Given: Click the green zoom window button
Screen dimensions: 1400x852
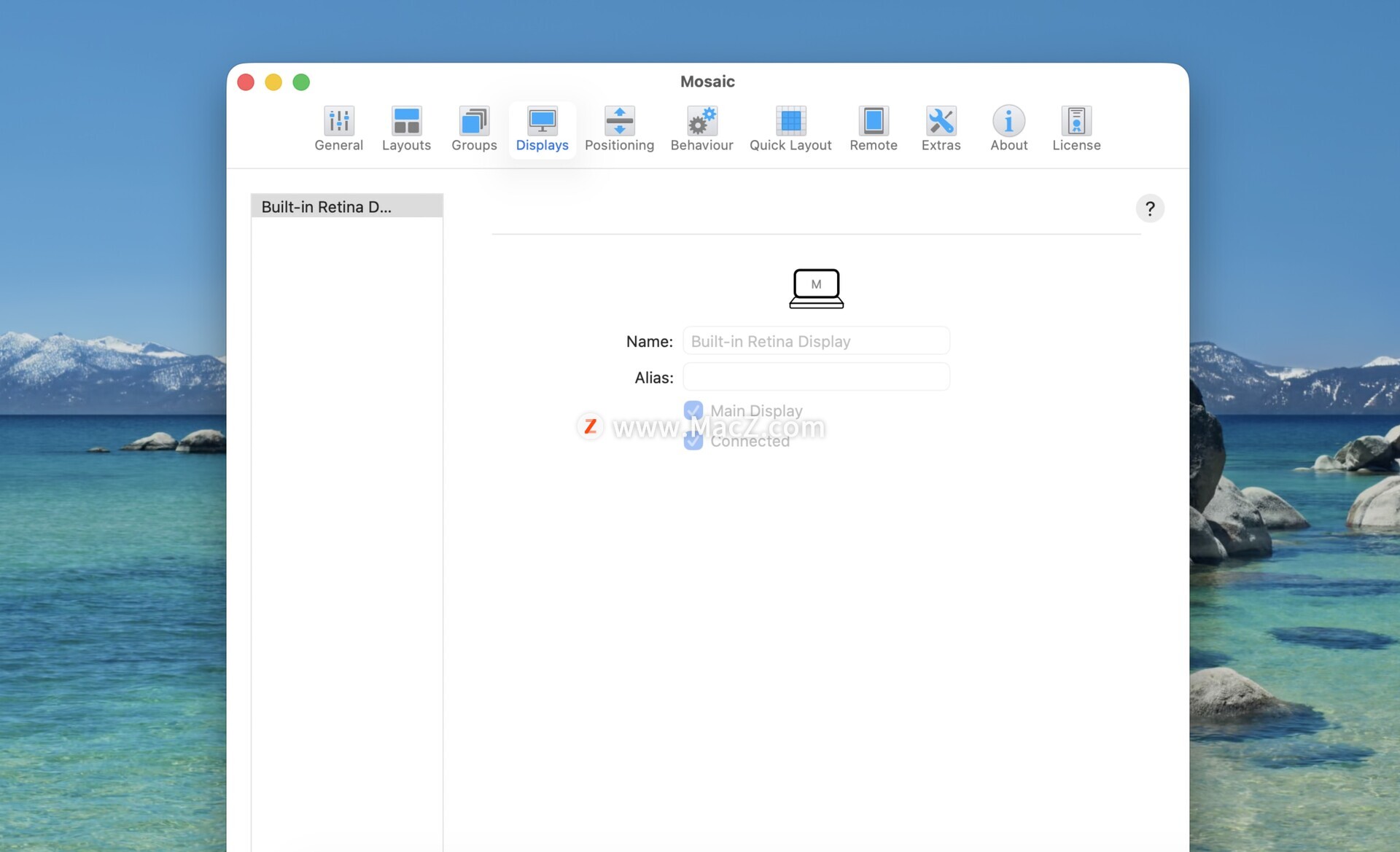Looking at the screenshot, I should coord(301,82).
